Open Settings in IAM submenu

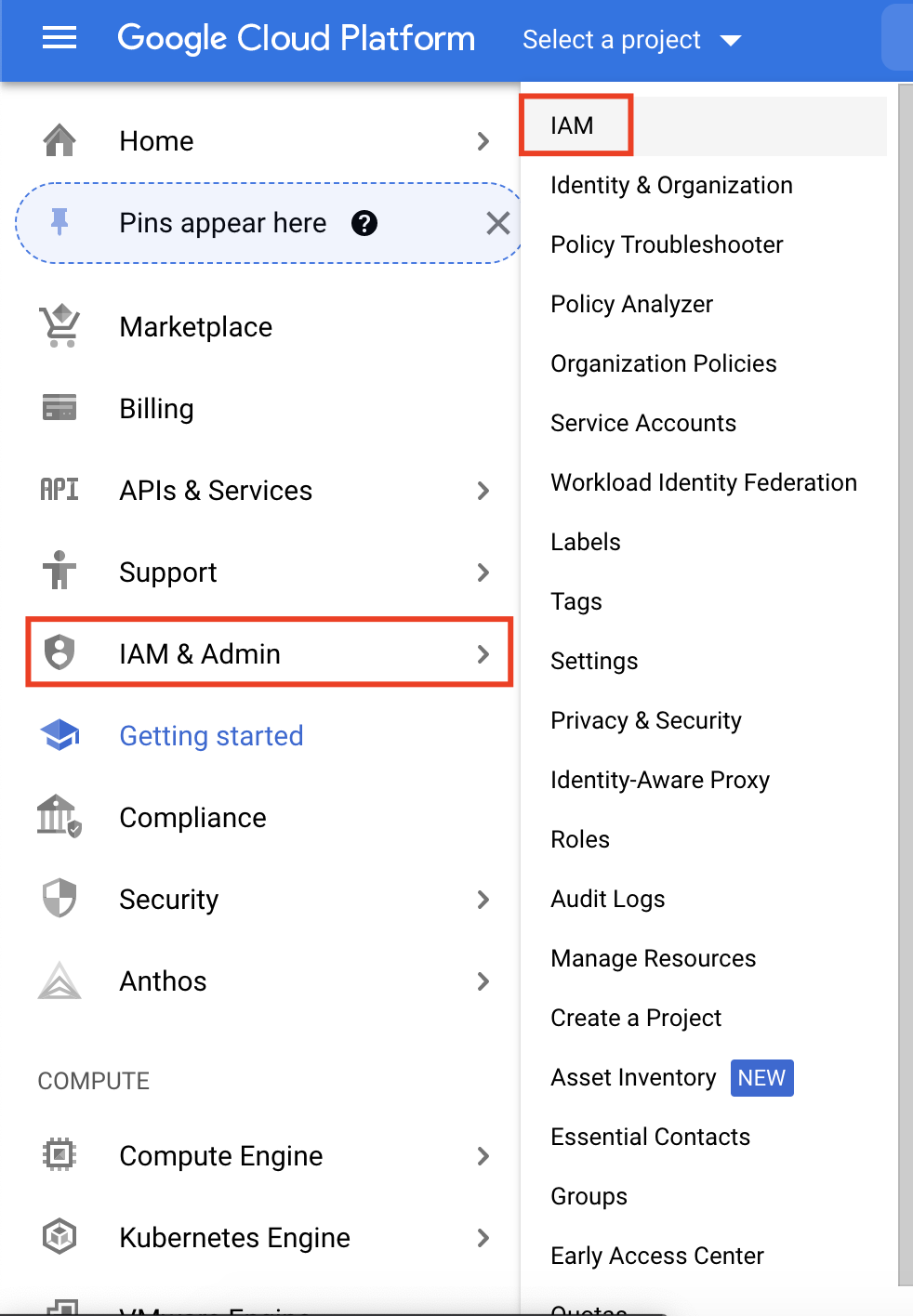(x=594, y=661)
